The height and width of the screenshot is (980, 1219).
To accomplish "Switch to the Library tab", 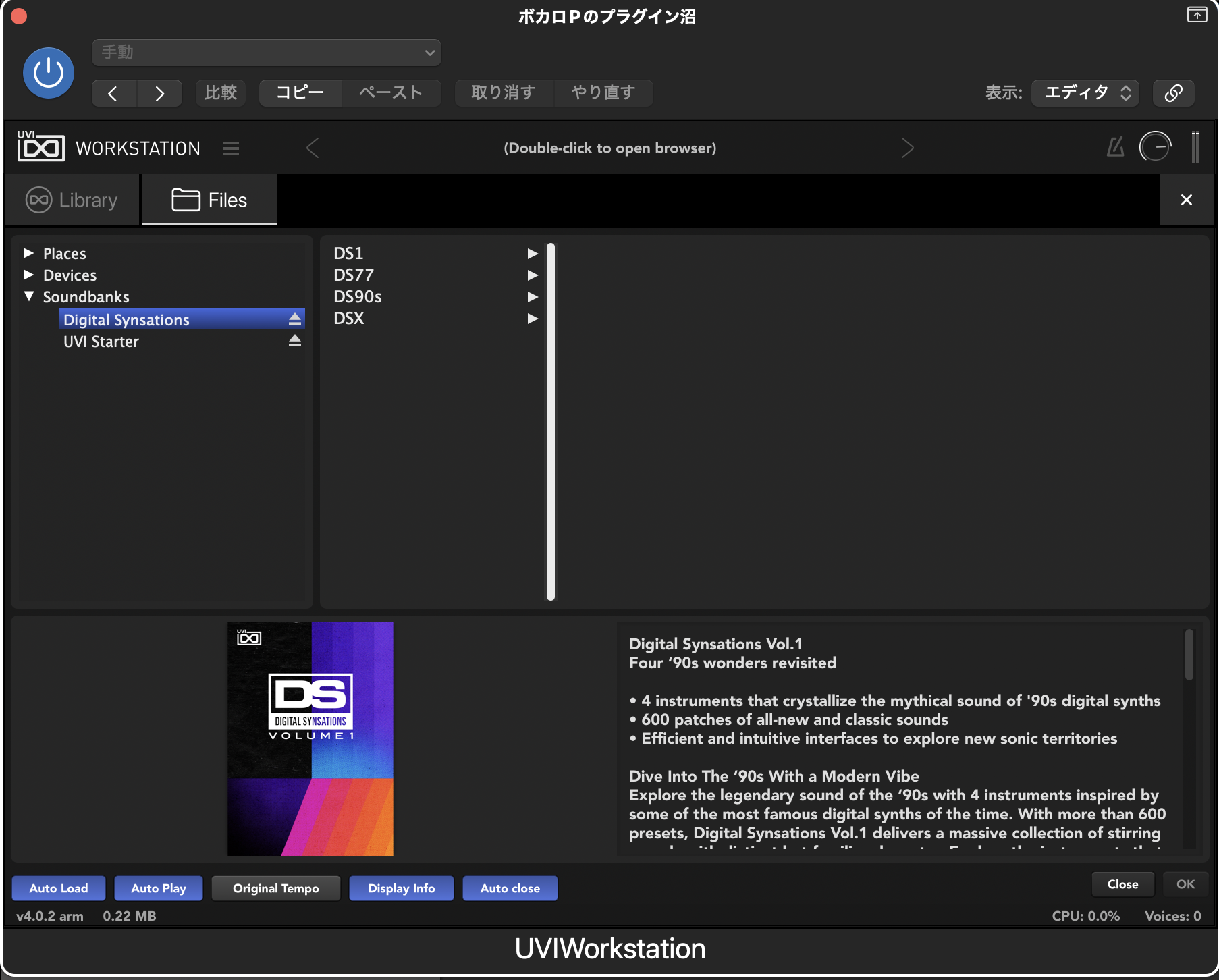I will [x=72, y=200].
